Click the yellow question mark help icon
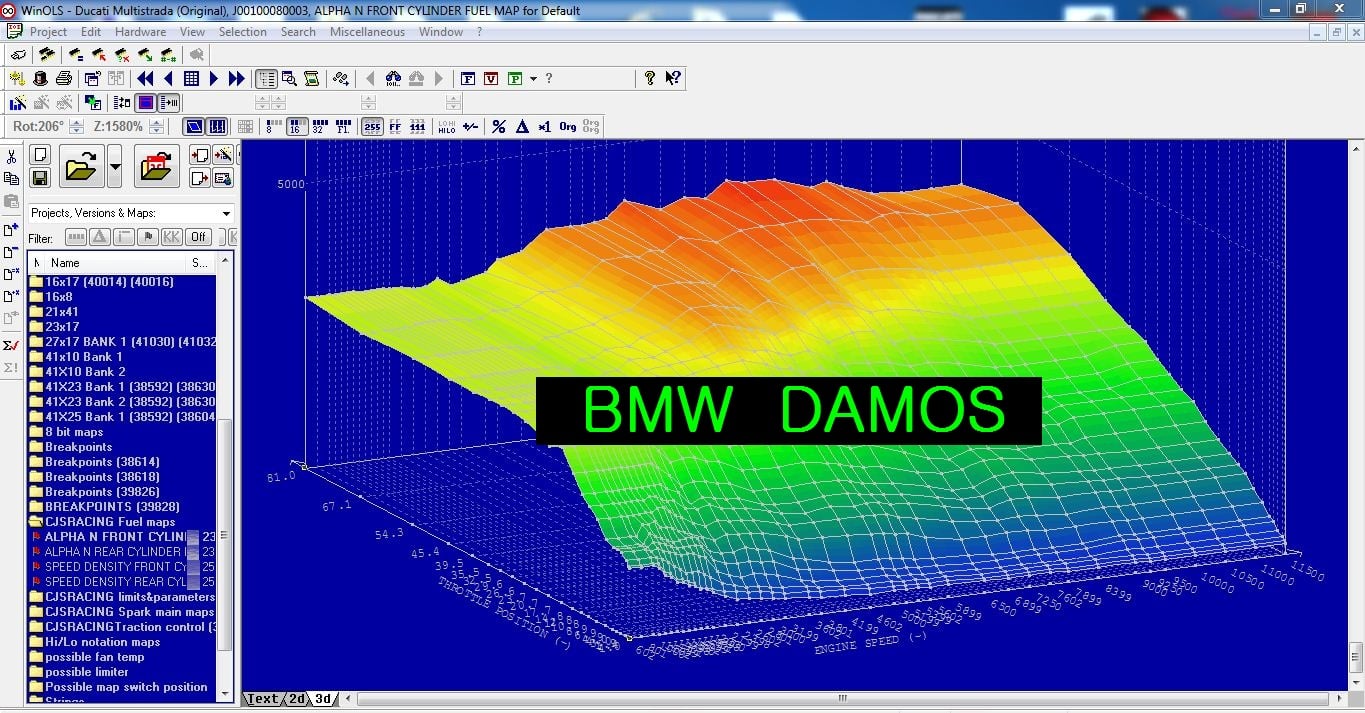The image size is (1365, 713). [x=650, y=78]
